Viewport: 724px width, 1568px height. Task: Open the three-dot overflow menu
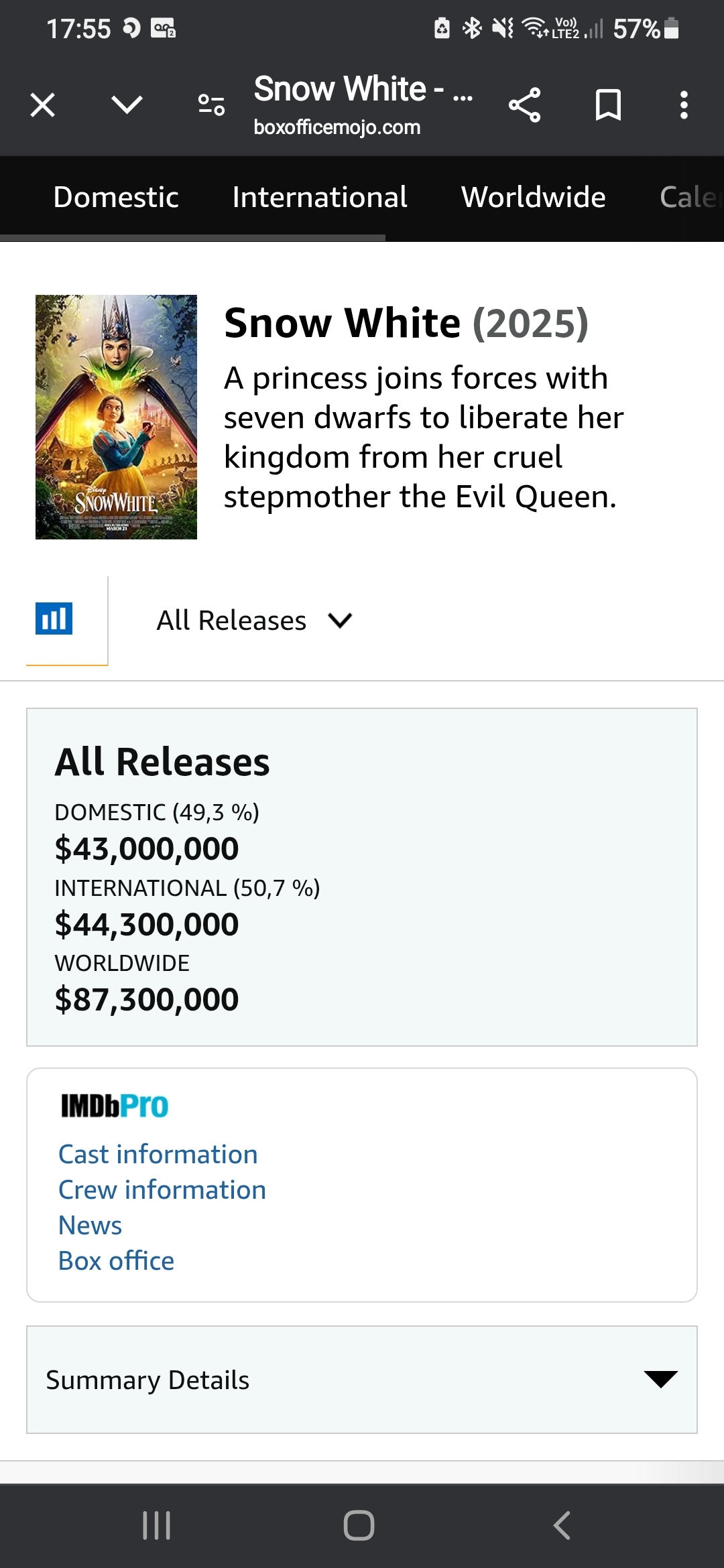[x=684, y=105]
